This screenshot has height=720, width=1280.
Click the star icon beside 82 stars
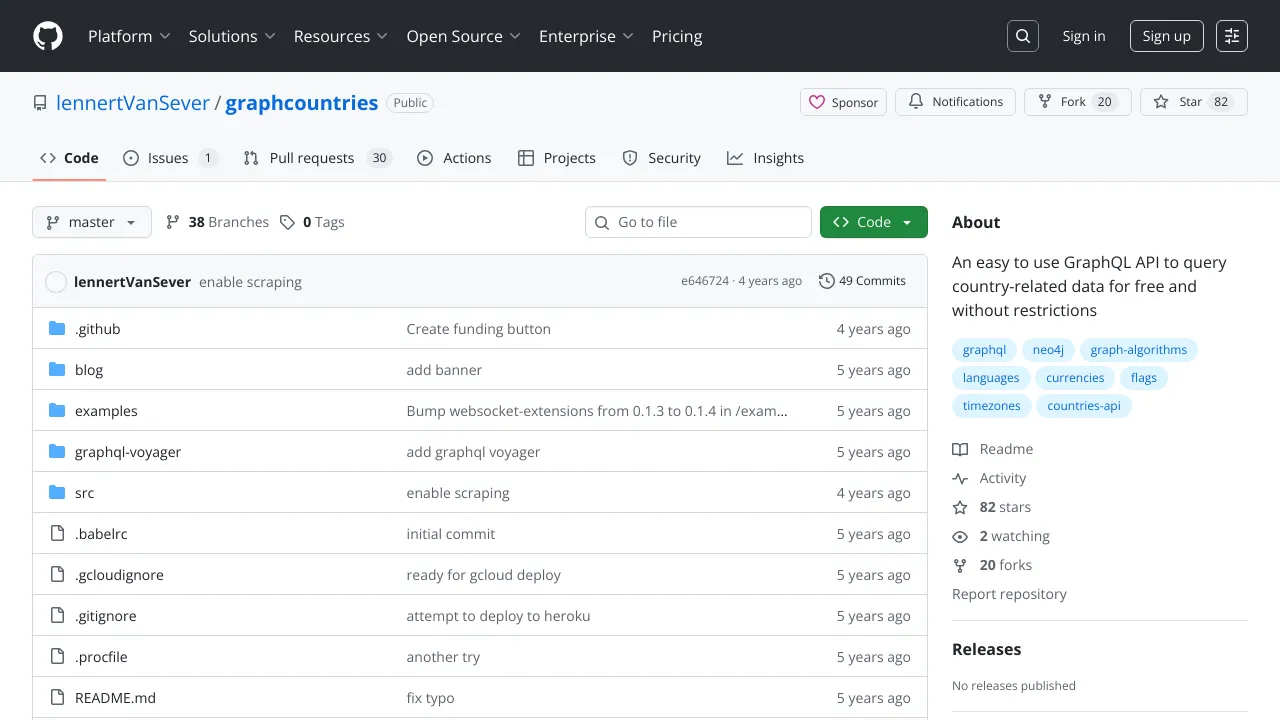click(x=960, y=507)
